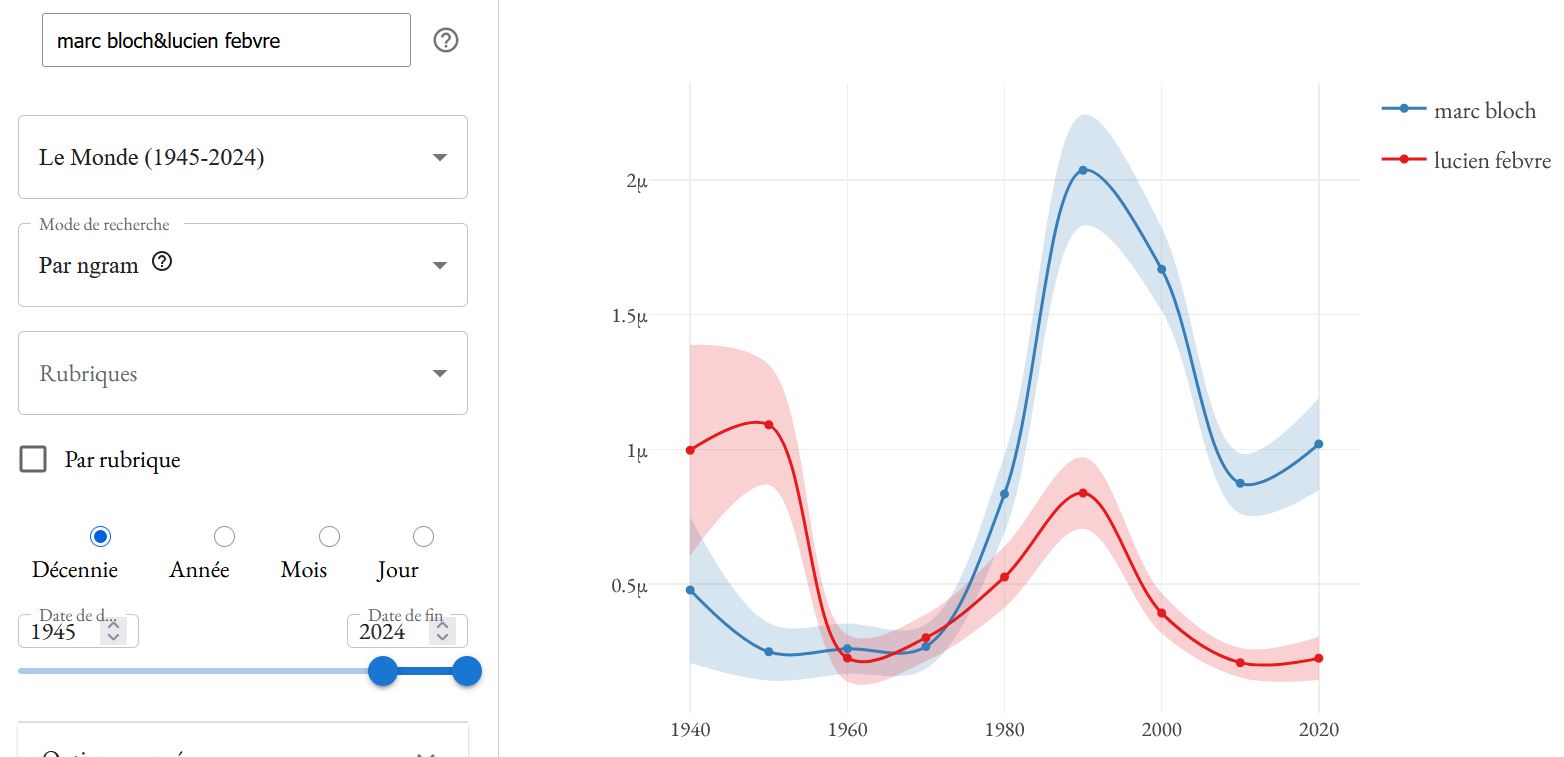Screen dimensions: 1564x757
Task: Open the Le Monde (1945-2024) corpus dropdown
Action: (243, 157)
